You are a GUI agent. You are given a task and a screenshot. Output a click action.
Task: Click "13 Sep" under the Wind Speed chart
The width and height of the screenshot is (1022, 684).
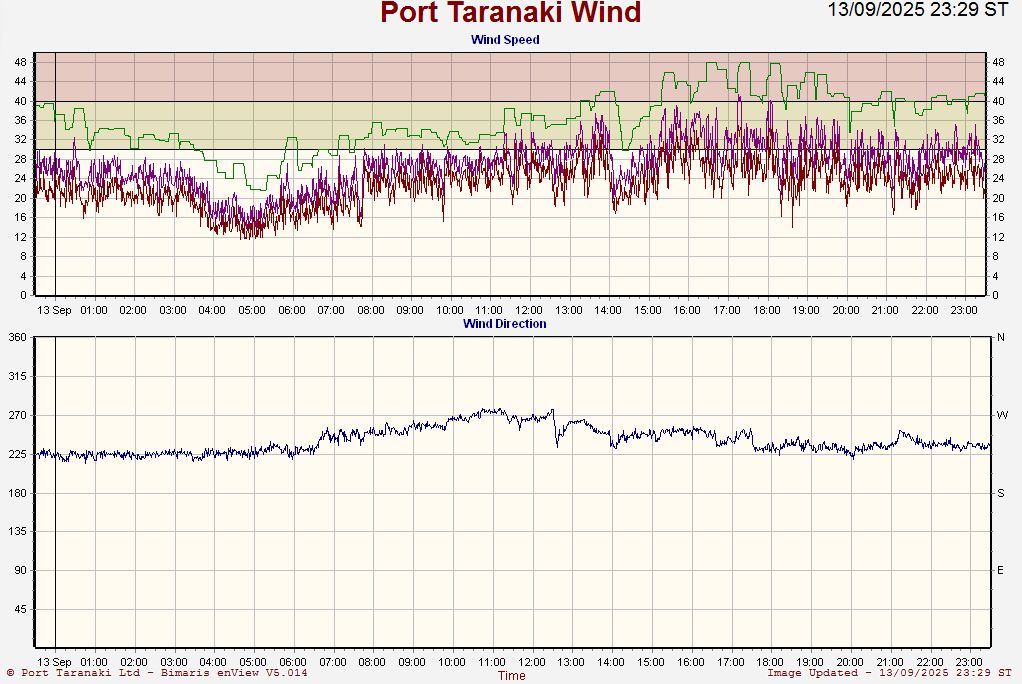click(54, 310)
